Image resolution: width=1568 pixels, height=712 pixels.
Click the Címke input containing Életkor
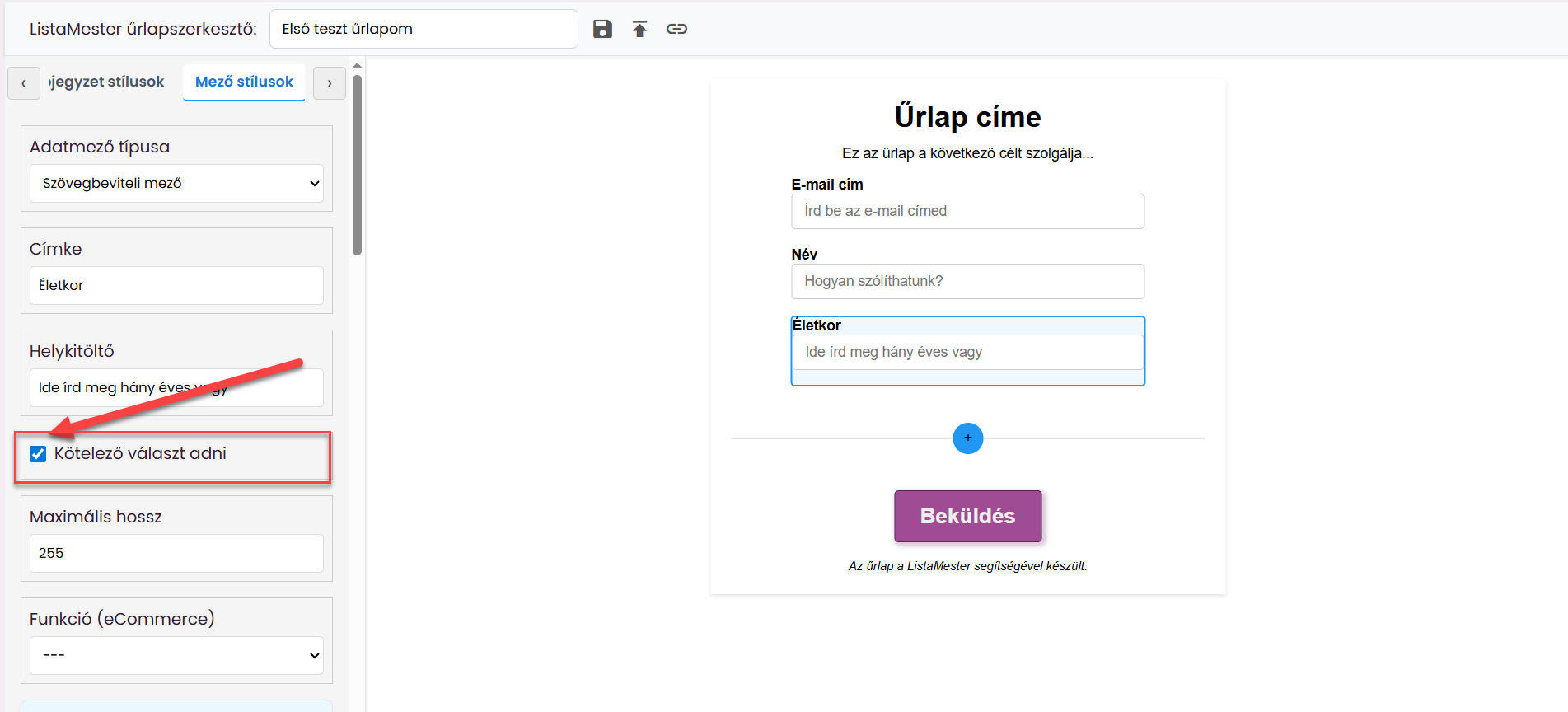[x=176, y=285]
